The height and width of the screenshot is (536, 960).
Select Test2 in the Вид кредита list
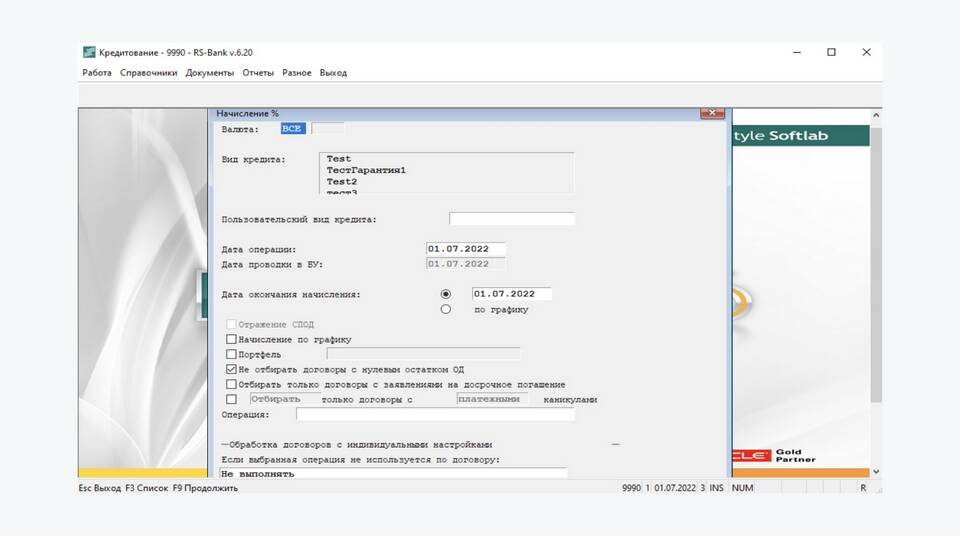341,182
